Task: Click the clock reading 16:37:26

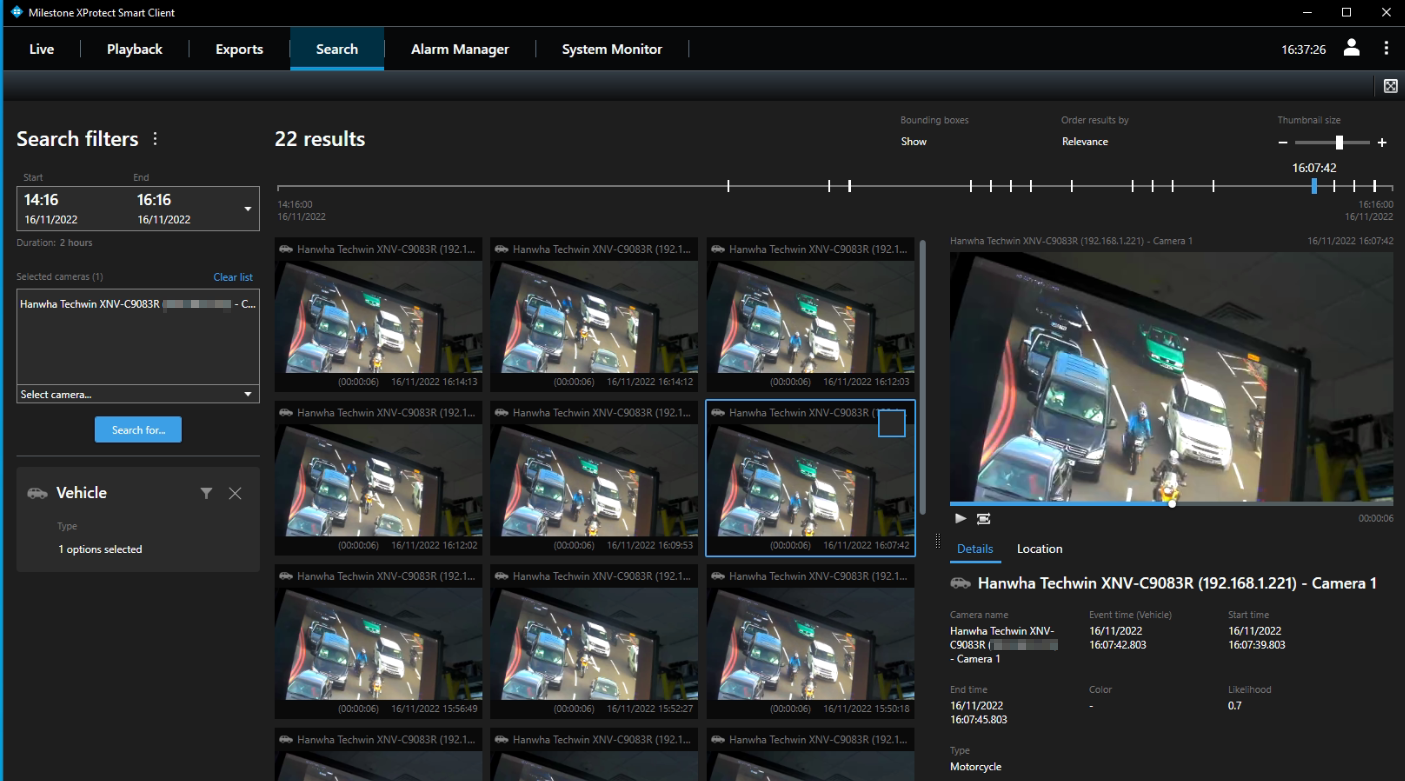Action: click(1304, 49)
